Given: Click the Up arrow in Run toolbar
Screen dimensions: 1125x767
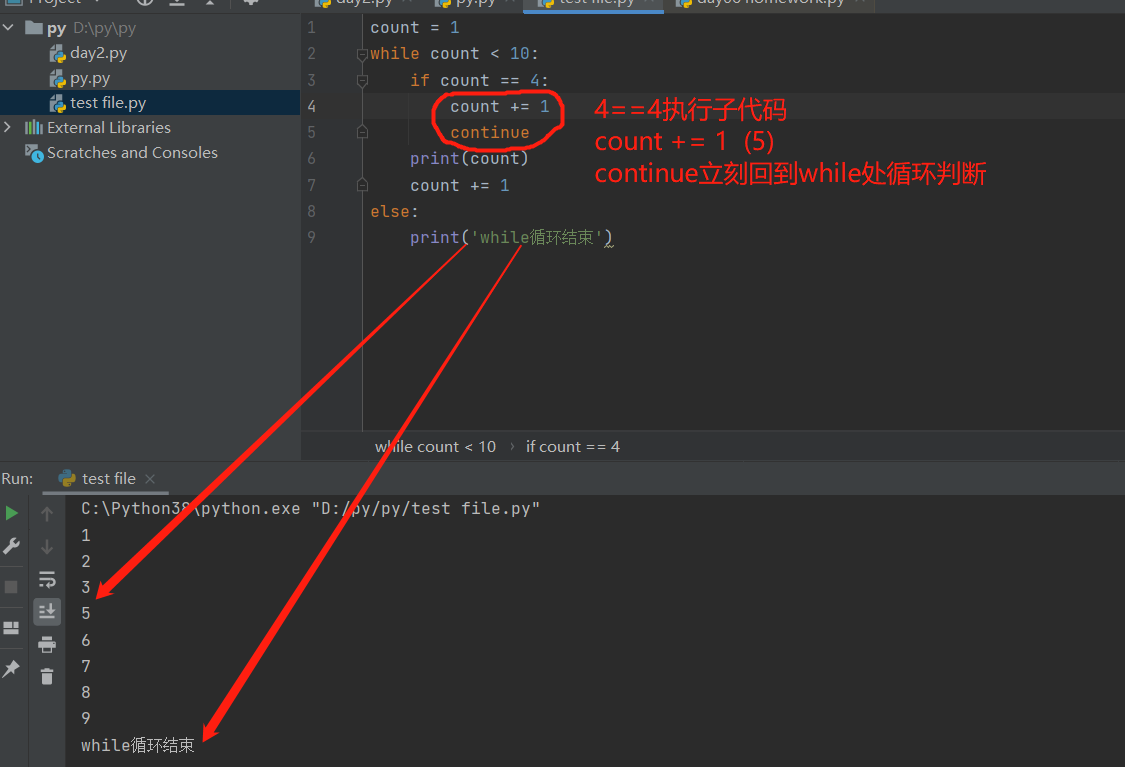Looking at the screenshot, I should (47, 514).
